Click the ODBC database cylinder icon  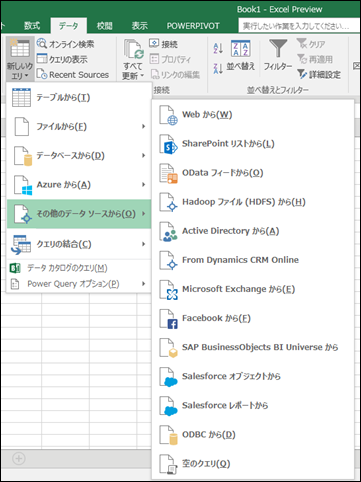[x=168, y=435]
